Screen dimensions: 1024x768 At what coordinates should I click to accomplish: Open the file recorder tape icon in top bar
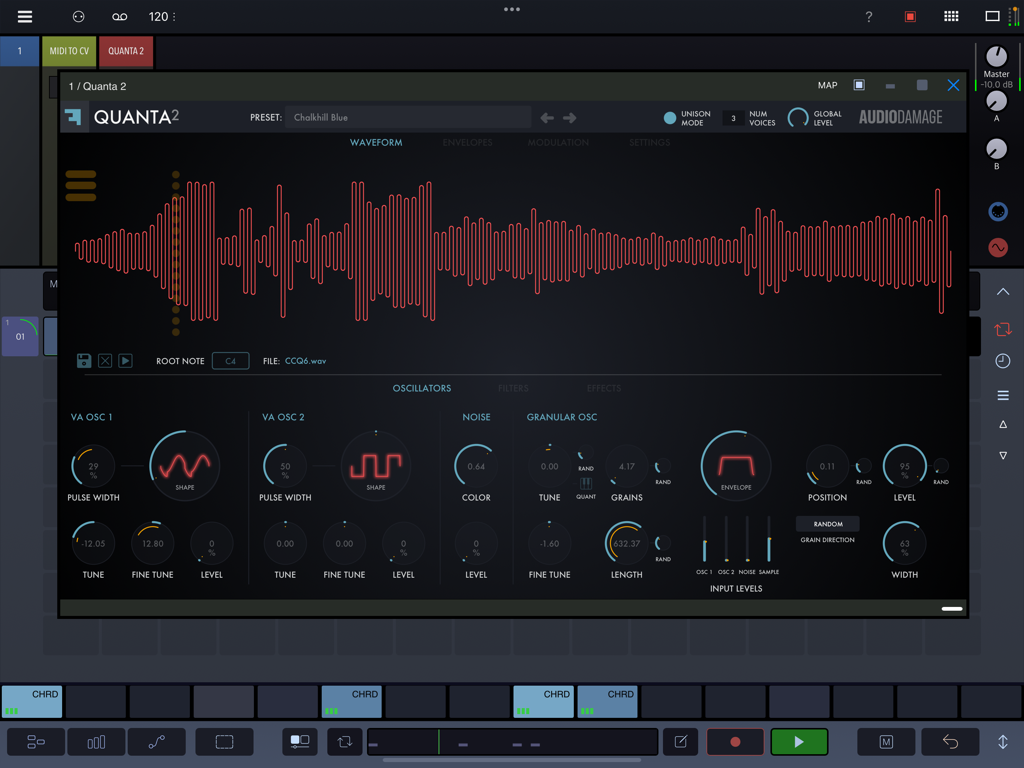point(119,16)
